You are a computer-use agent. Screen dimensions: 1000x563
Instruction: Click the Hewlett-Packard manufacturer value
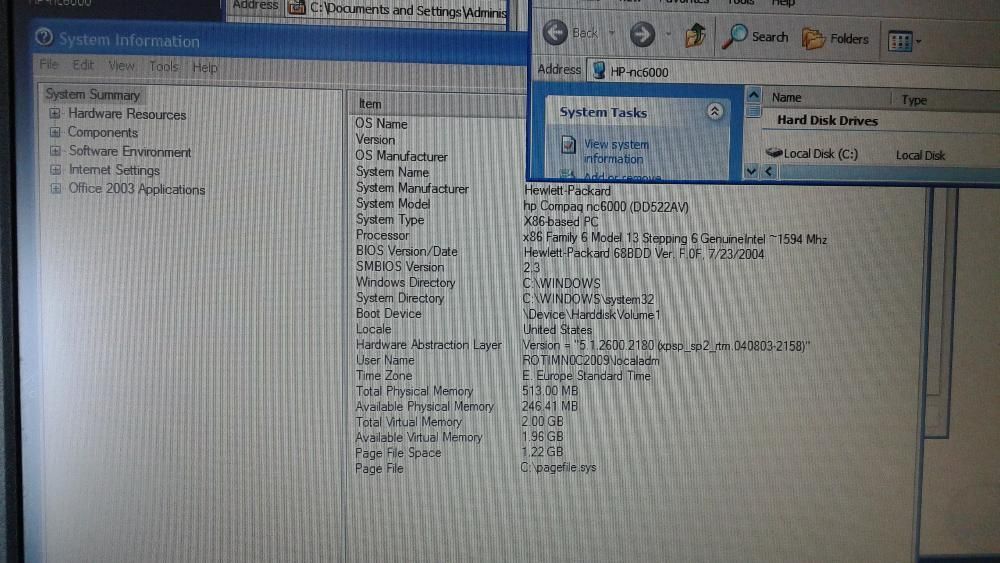[566, 190]
